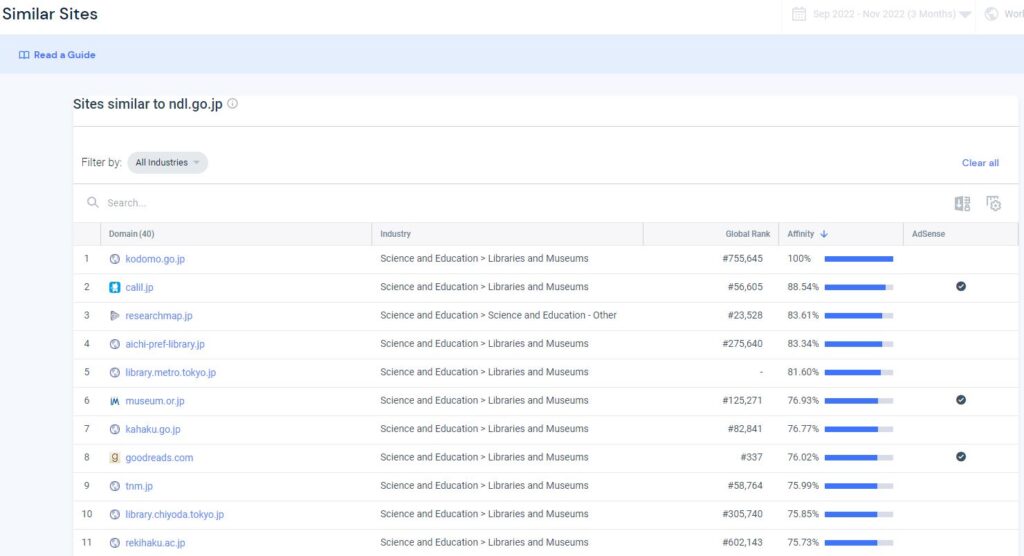
Task: Click info icon beside Sites similar to ndl.go.jp
Action: [x=232, y=103]
